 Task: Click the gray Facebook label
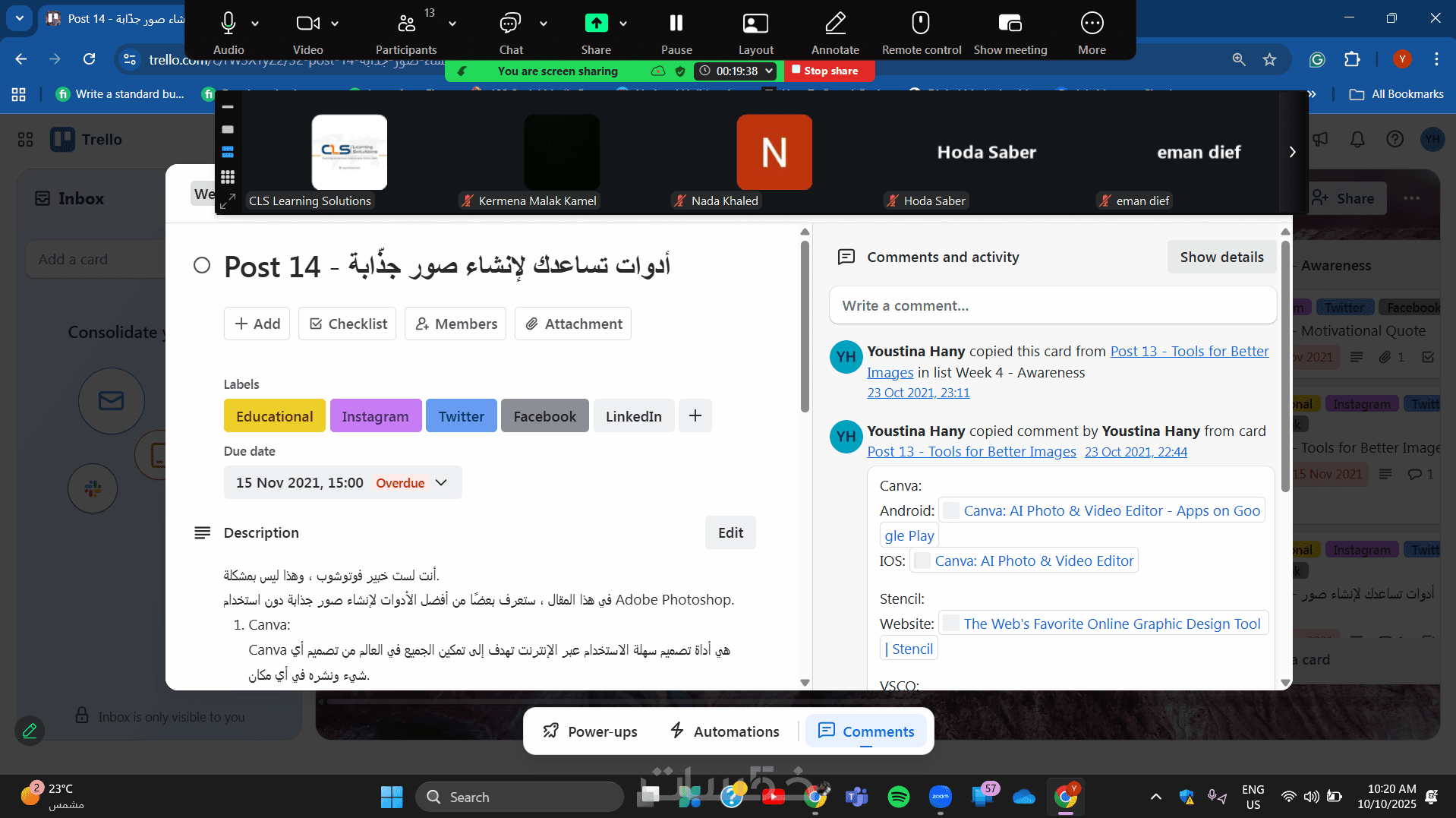(x=545, y=415)
